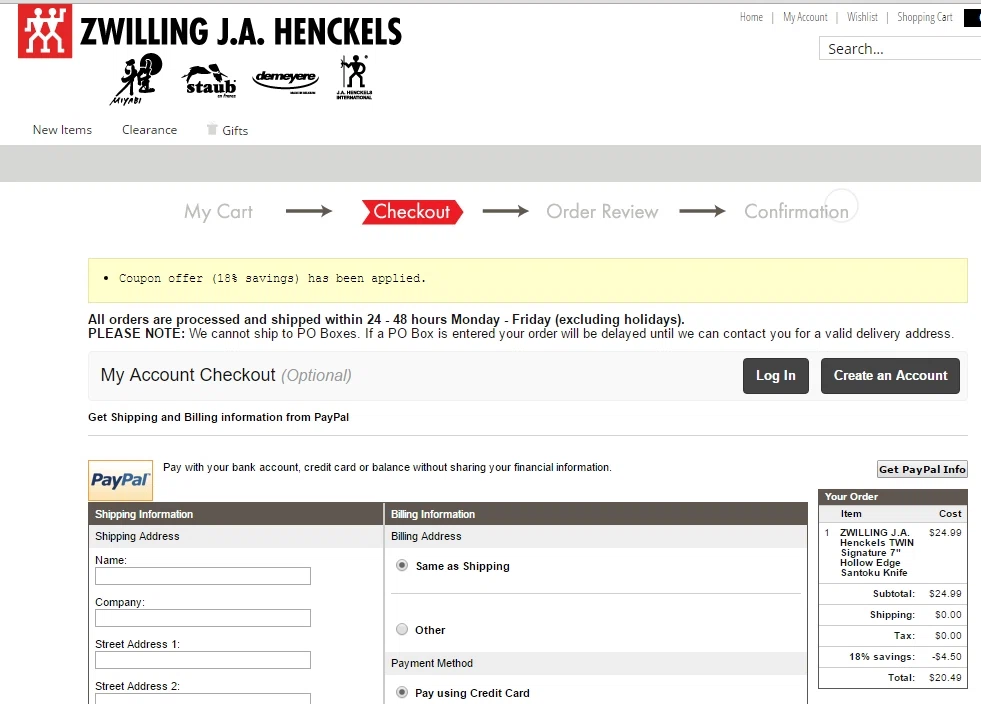The width and height of the screenshot is (981, 704).
Task: Go to My Cart step
Action: (x=218, y=212)
